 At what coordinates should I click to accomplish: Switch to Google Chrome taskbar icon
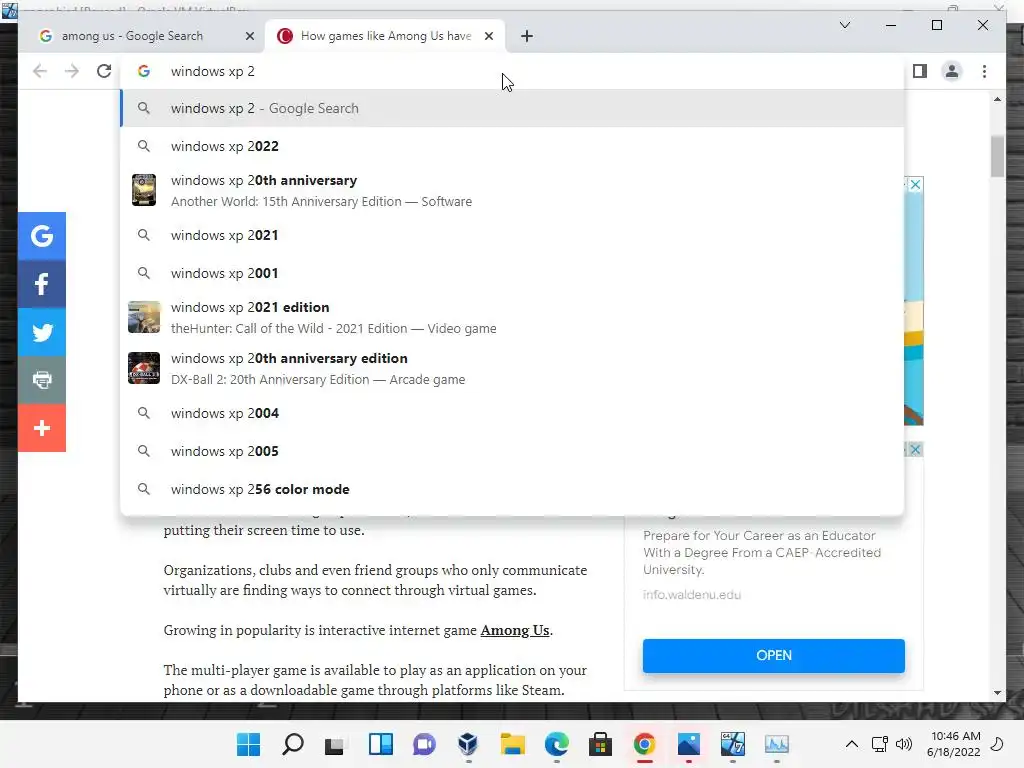(645, 744)
